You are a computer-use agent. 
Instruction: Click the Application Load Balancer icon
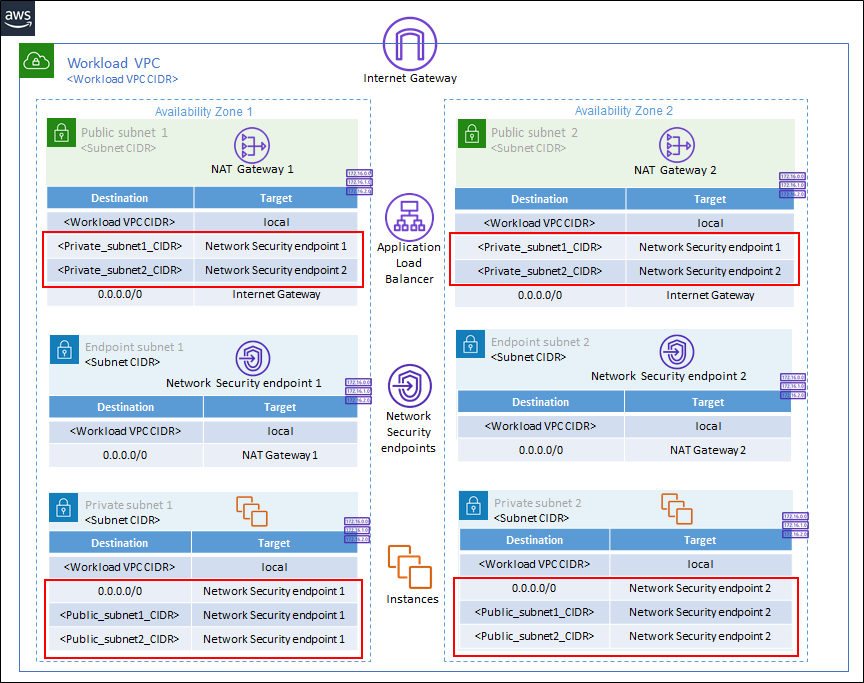pyautogui.click(x=410, y=216)
